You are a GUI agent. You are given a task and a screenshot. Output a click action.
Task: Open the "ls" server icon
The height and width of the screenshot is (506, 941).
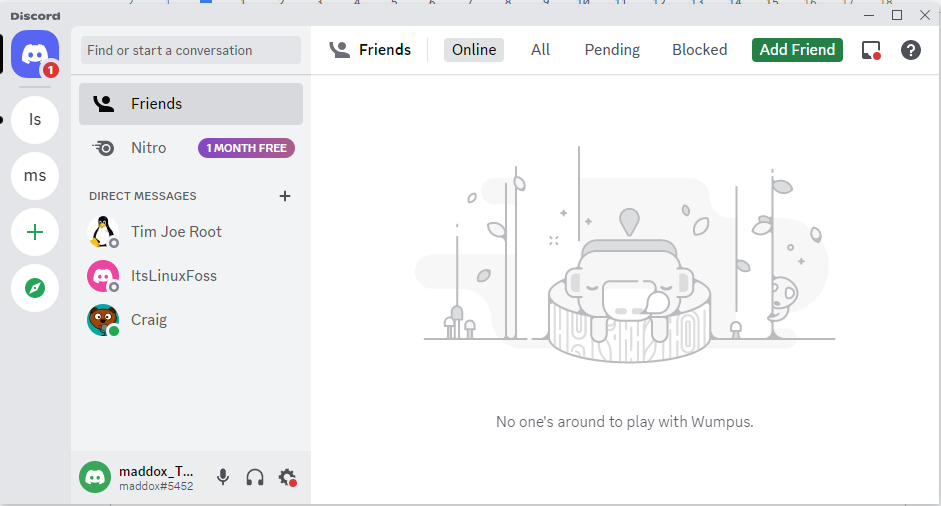point(35,119)
